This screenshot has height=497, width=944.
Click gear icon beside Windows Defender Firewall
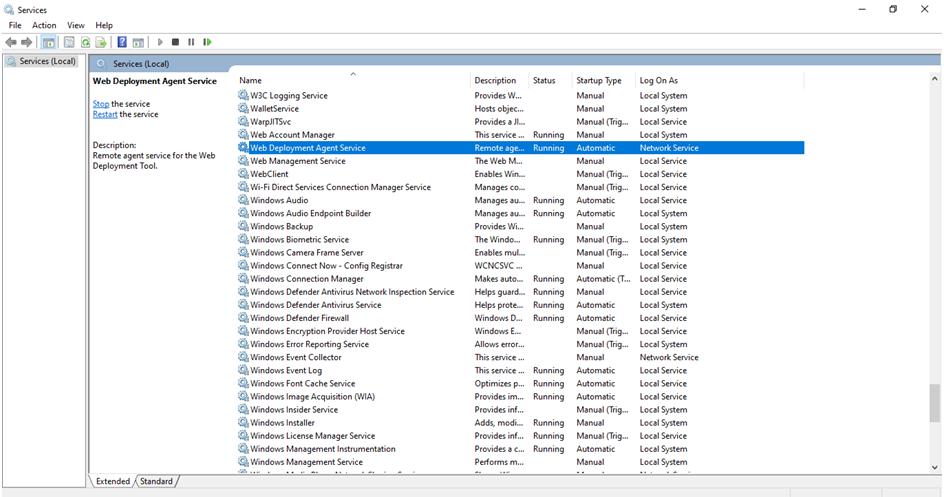[x=243, y=318]
